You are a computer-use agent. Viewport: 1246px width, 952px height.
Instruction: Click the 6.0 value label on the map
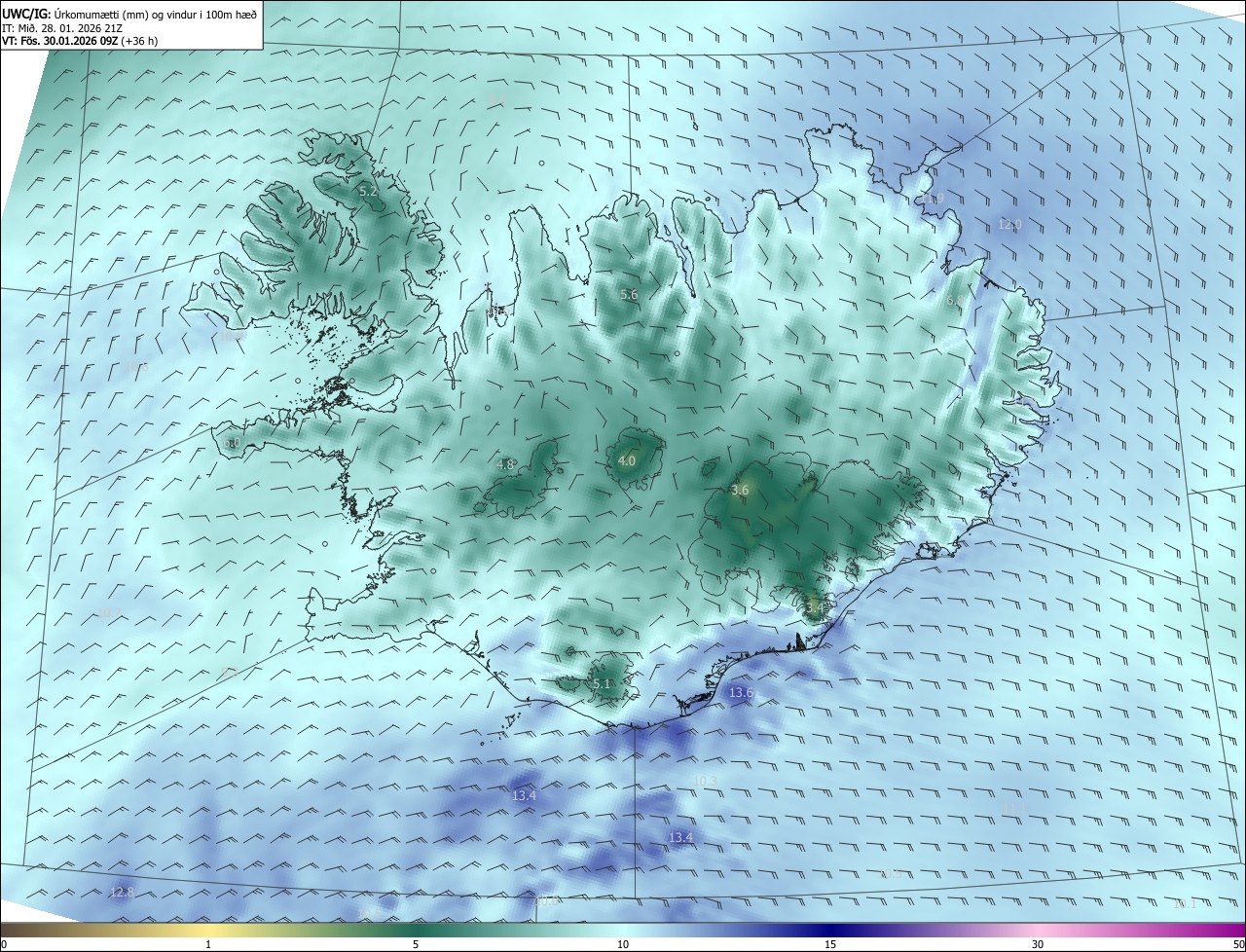[x=232, y=443]
